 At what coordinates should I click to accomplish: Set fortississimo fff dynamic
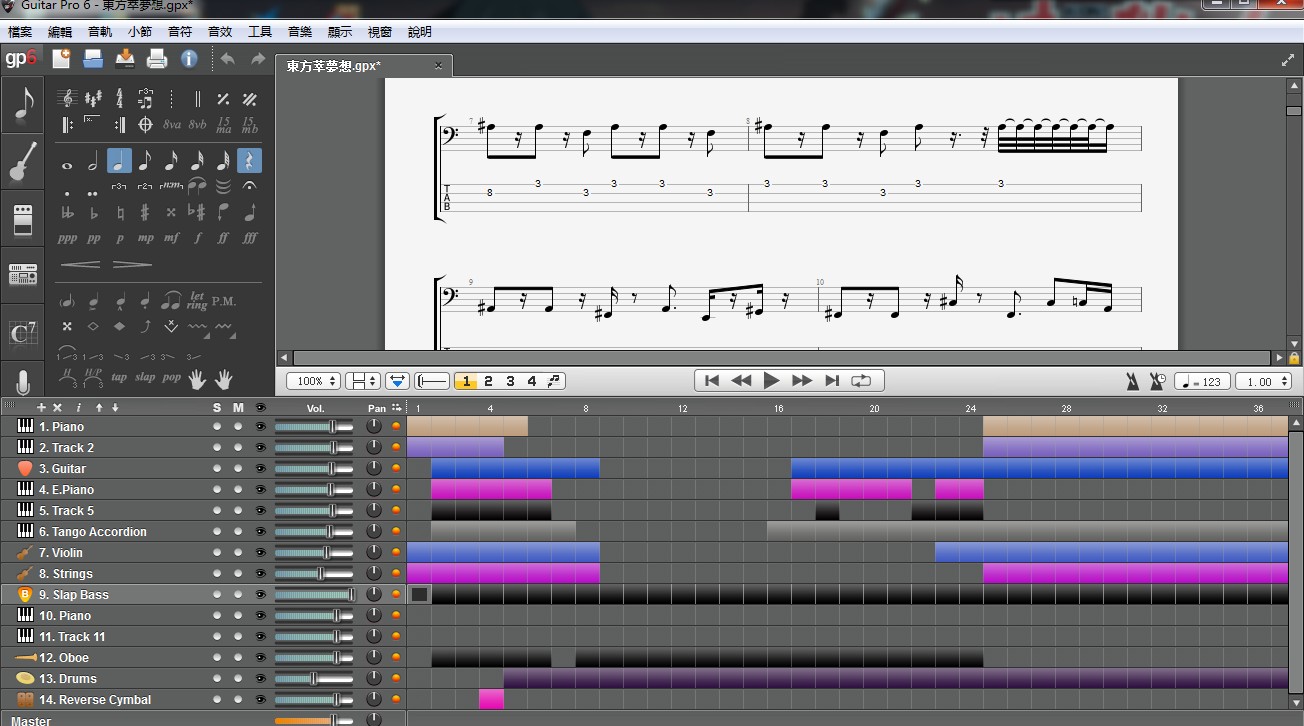pos(249,238)
